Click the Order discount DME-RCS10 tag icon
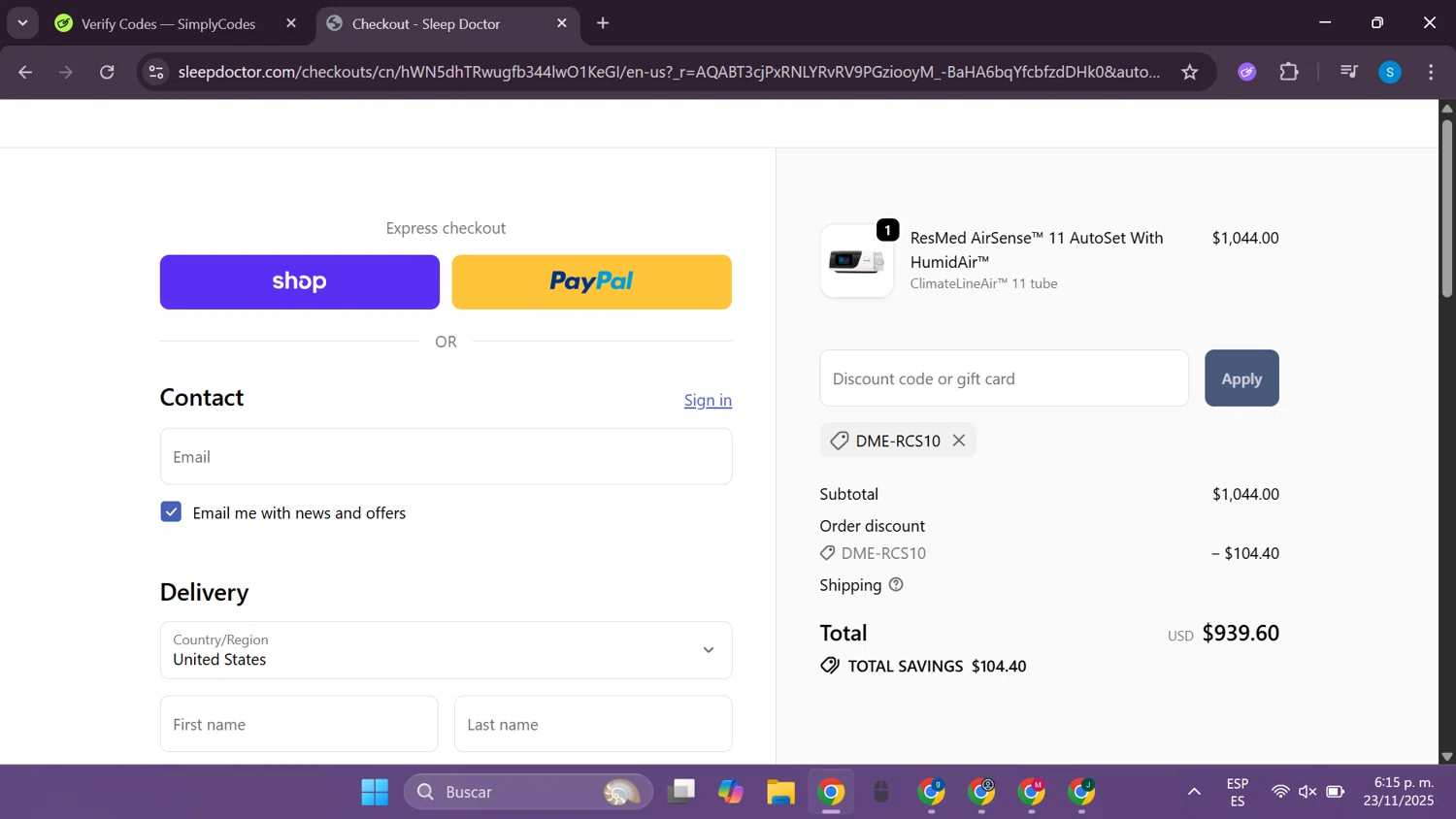This screenshot has height=819, width=1456. (828, 553)
